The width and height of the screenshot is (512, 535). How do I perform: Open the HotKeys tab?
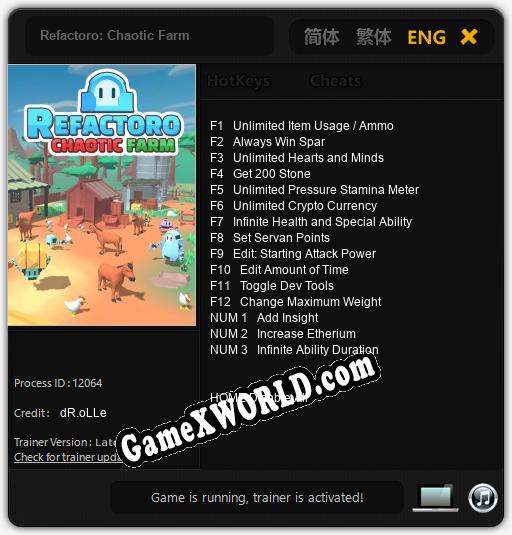(239, 81)
